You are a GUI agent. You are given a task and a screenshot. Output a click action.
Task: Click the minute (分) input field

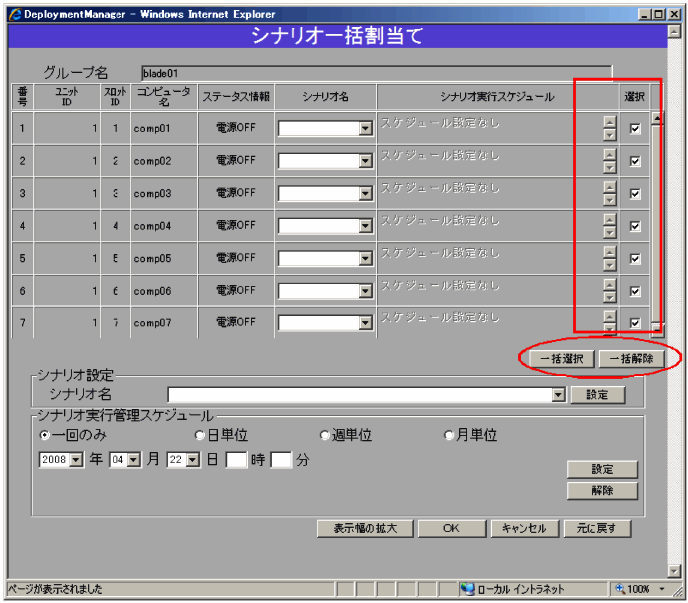[281, 460]
